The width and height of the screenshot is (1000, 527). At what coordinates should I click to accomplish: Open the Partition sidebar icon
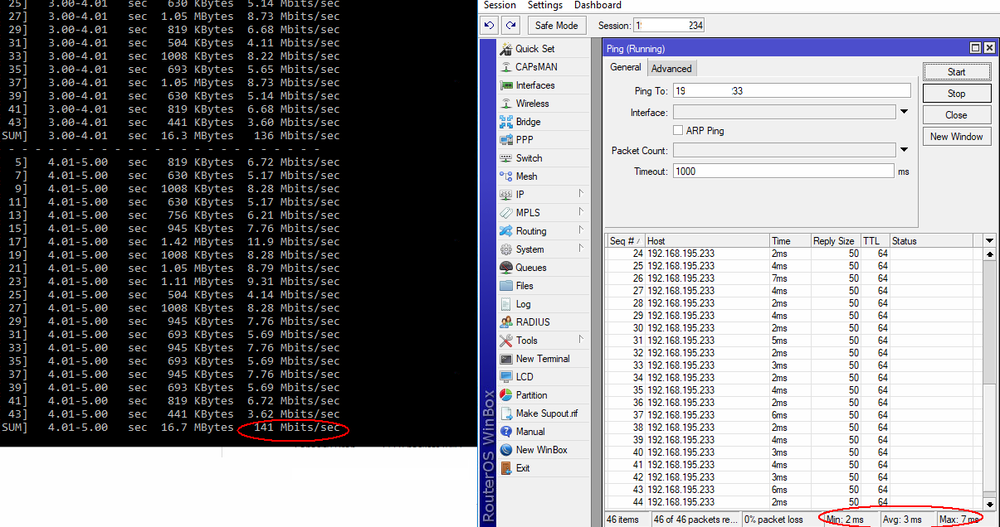click(x=506, y=395)
